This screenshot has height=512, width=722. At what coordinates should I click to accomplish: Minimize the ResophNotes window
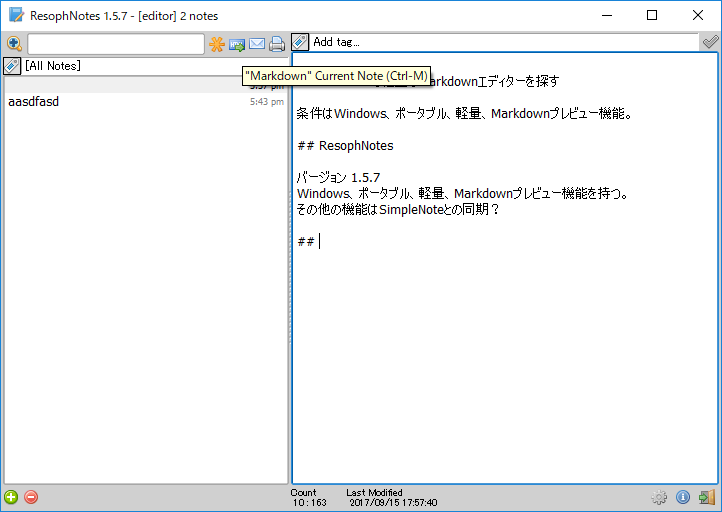[x=607, y=15]
